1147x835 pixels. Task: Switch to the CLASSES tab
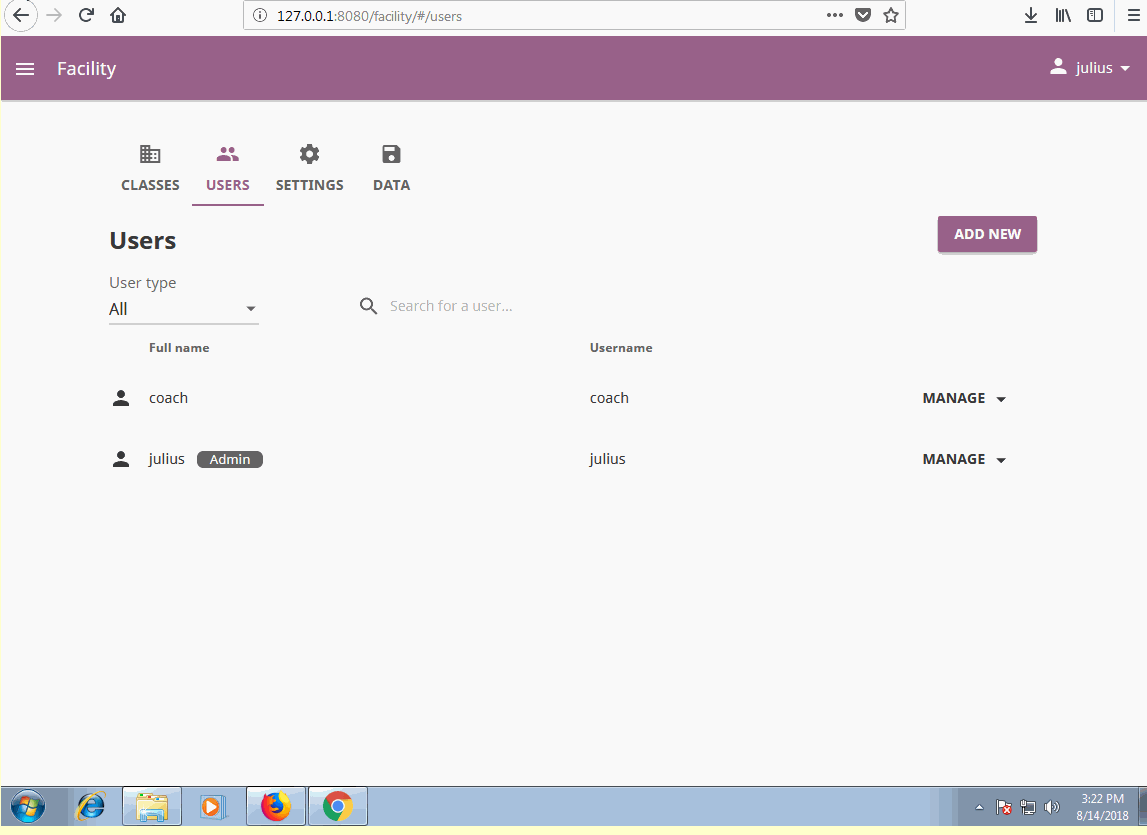coord(150,169)
